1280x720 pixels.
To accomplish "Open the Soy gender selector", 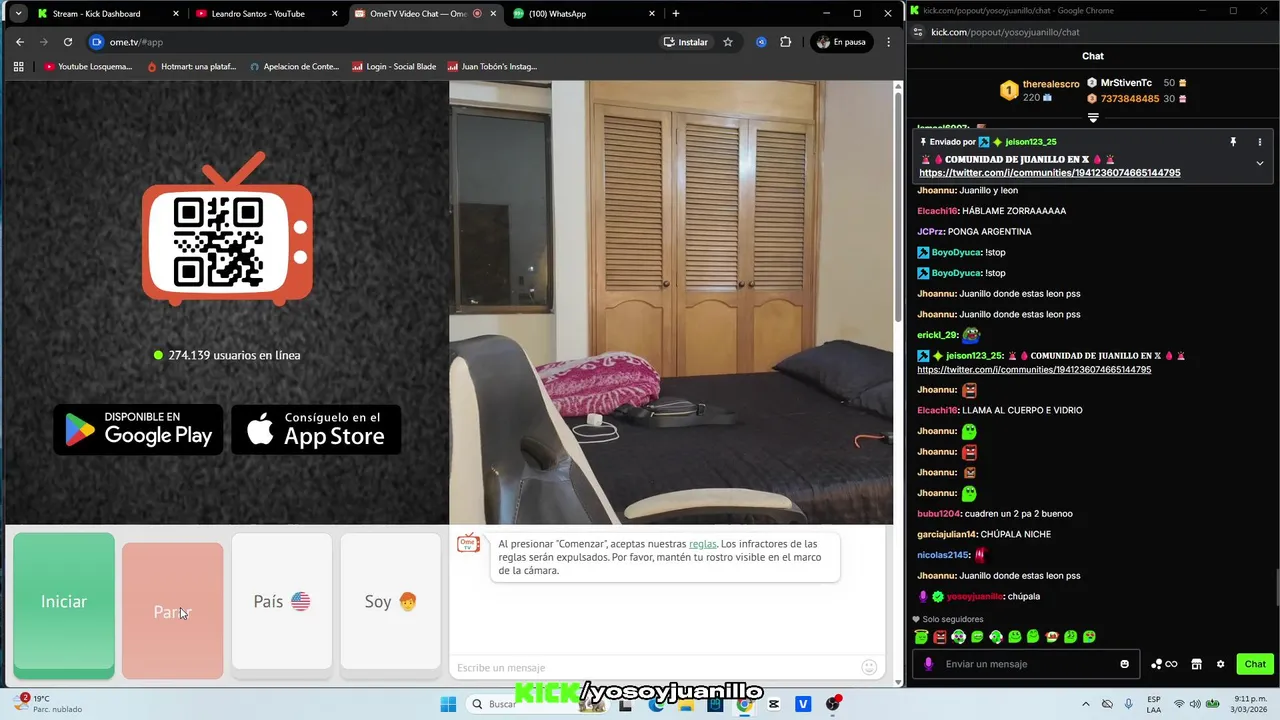I will coord(390,601).
